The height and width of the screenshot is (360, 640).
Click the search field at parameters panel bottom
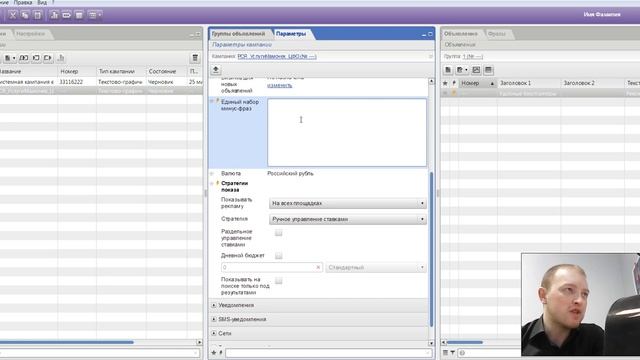329,353
